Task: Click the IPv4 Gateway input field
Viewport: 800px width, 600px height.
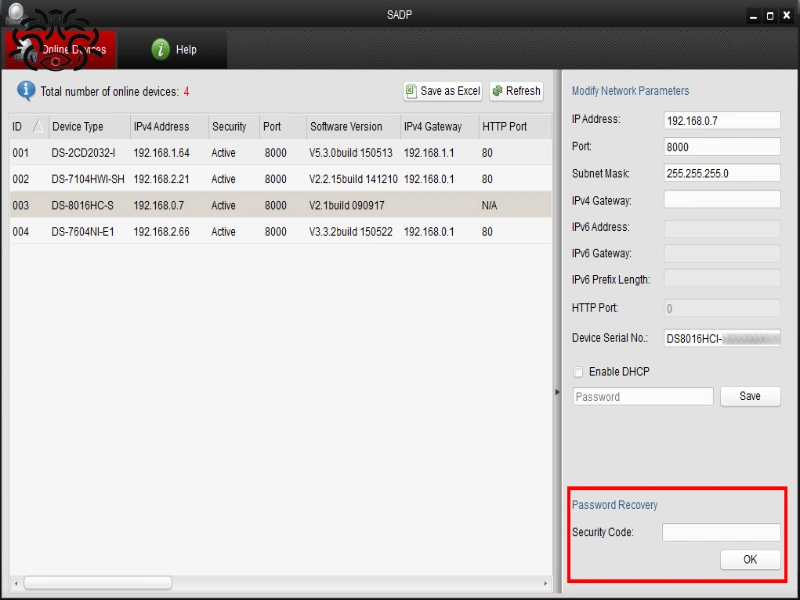Action: tap(721, 200)
